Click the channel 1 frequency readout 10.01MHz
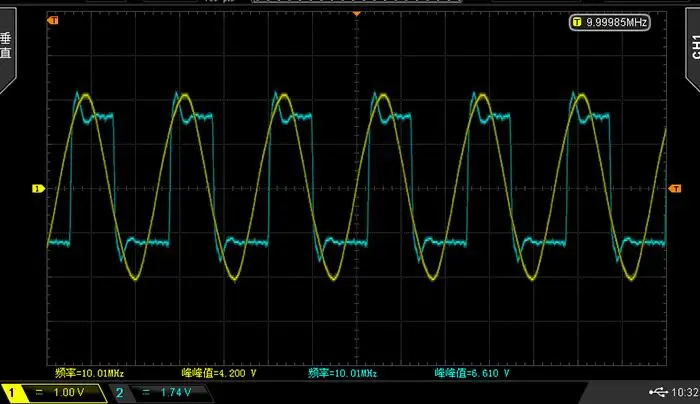Image resolution: width=700 pixels, height=404 pixels. pos(89,373)
